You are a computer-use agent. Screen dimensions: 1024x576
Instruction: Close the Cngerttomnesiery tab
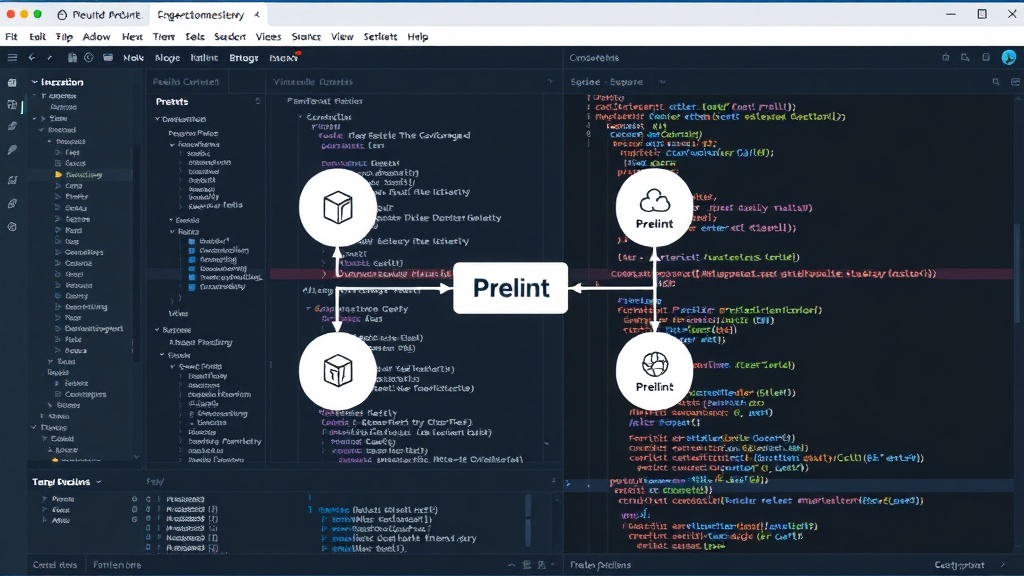tap(257, 14)
